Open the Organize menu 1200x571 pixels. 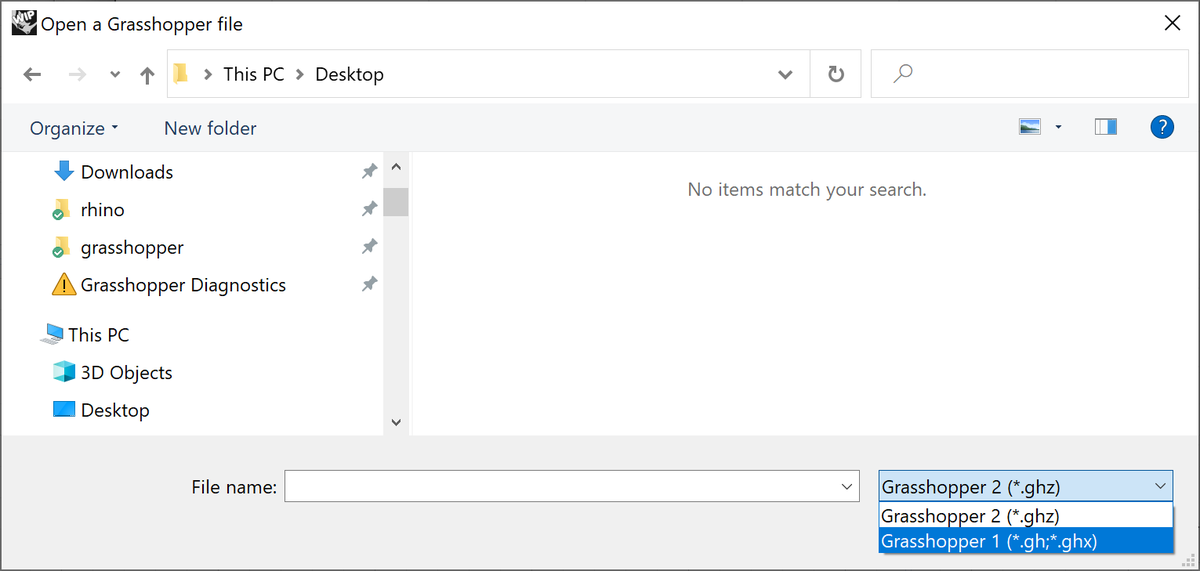click(74, 128)
